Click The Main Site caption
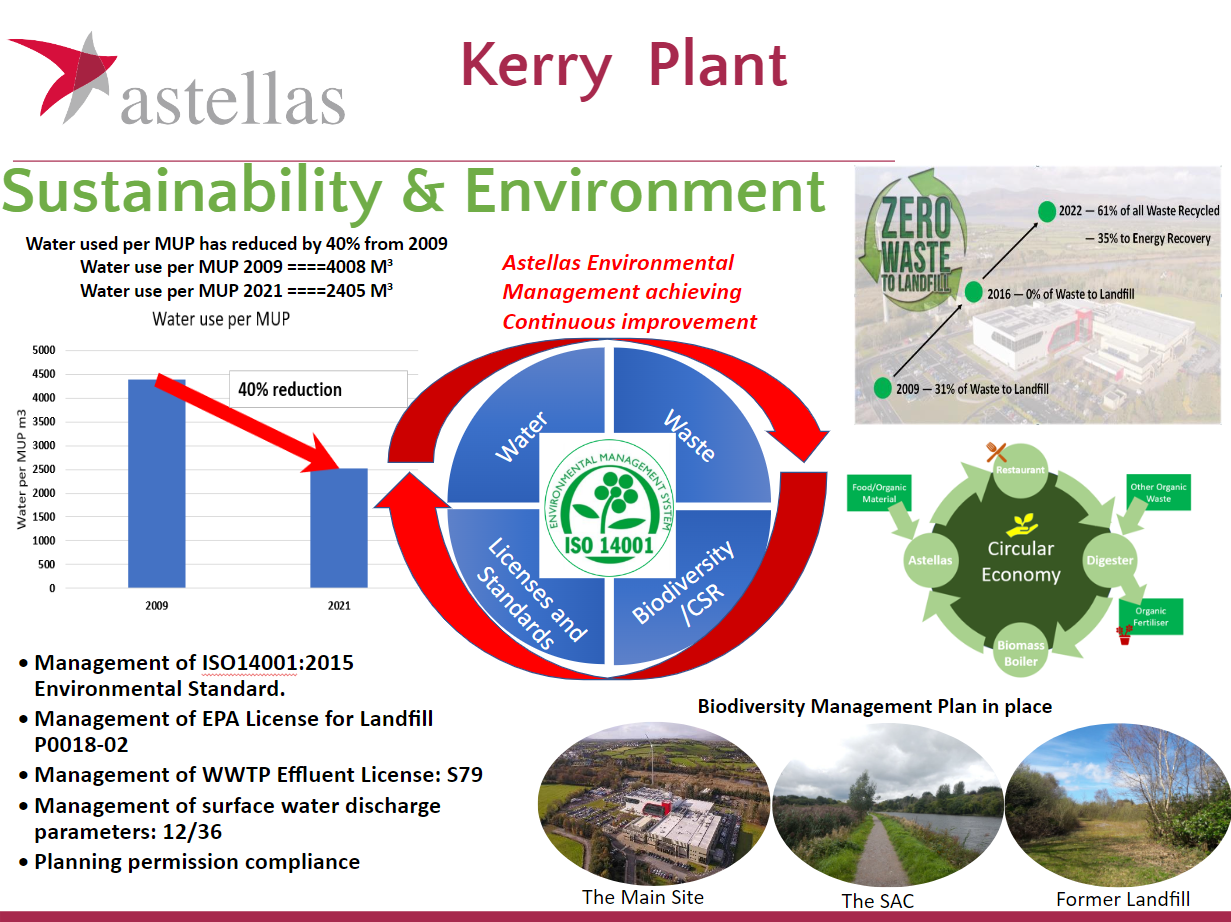1231x922 pixels. click(x=643, y=897)
